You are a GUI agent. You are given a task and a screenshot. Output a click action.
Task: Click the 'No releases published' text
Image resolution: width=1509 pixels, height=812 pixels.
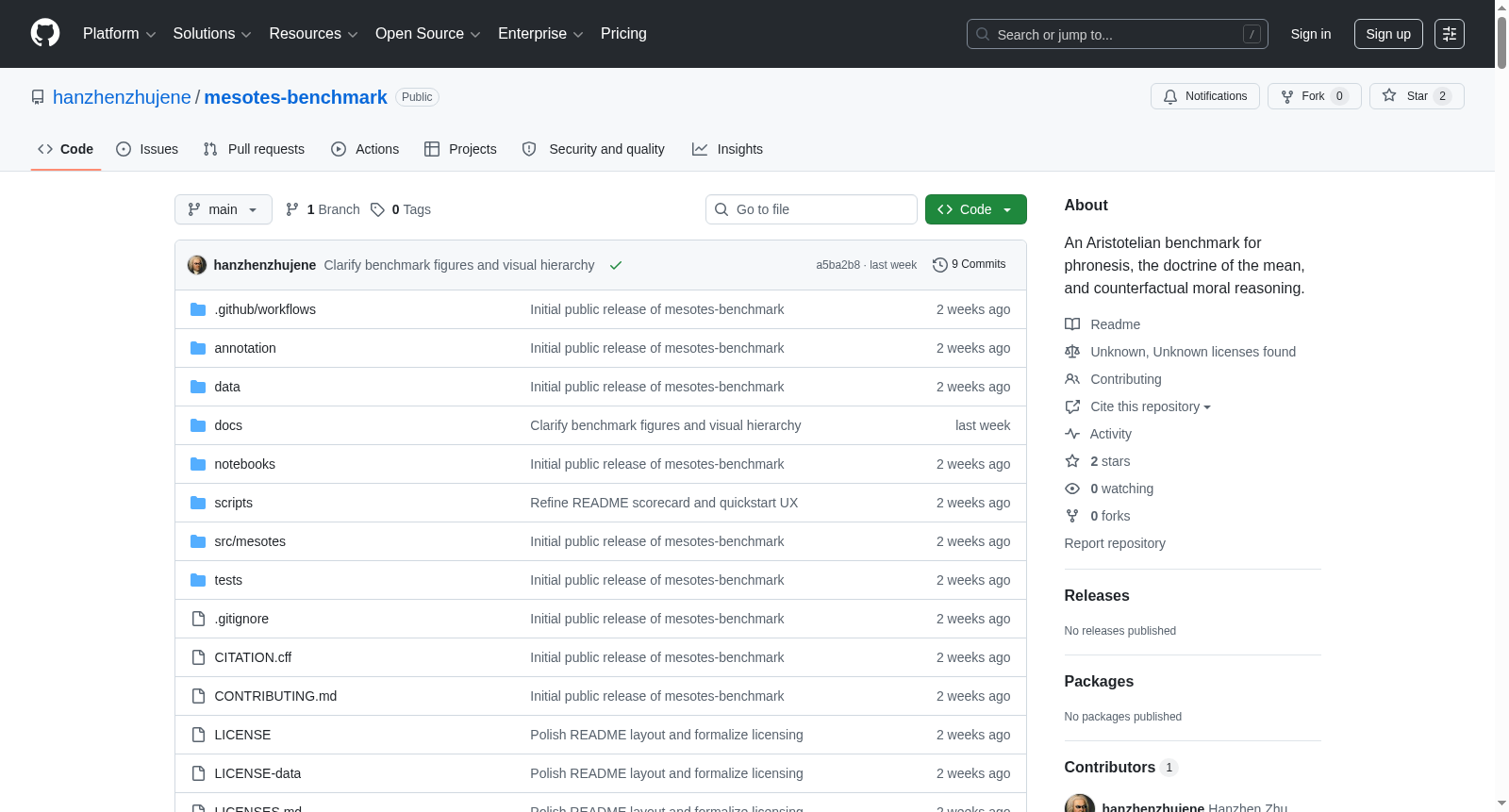[x=1120, y=631]
